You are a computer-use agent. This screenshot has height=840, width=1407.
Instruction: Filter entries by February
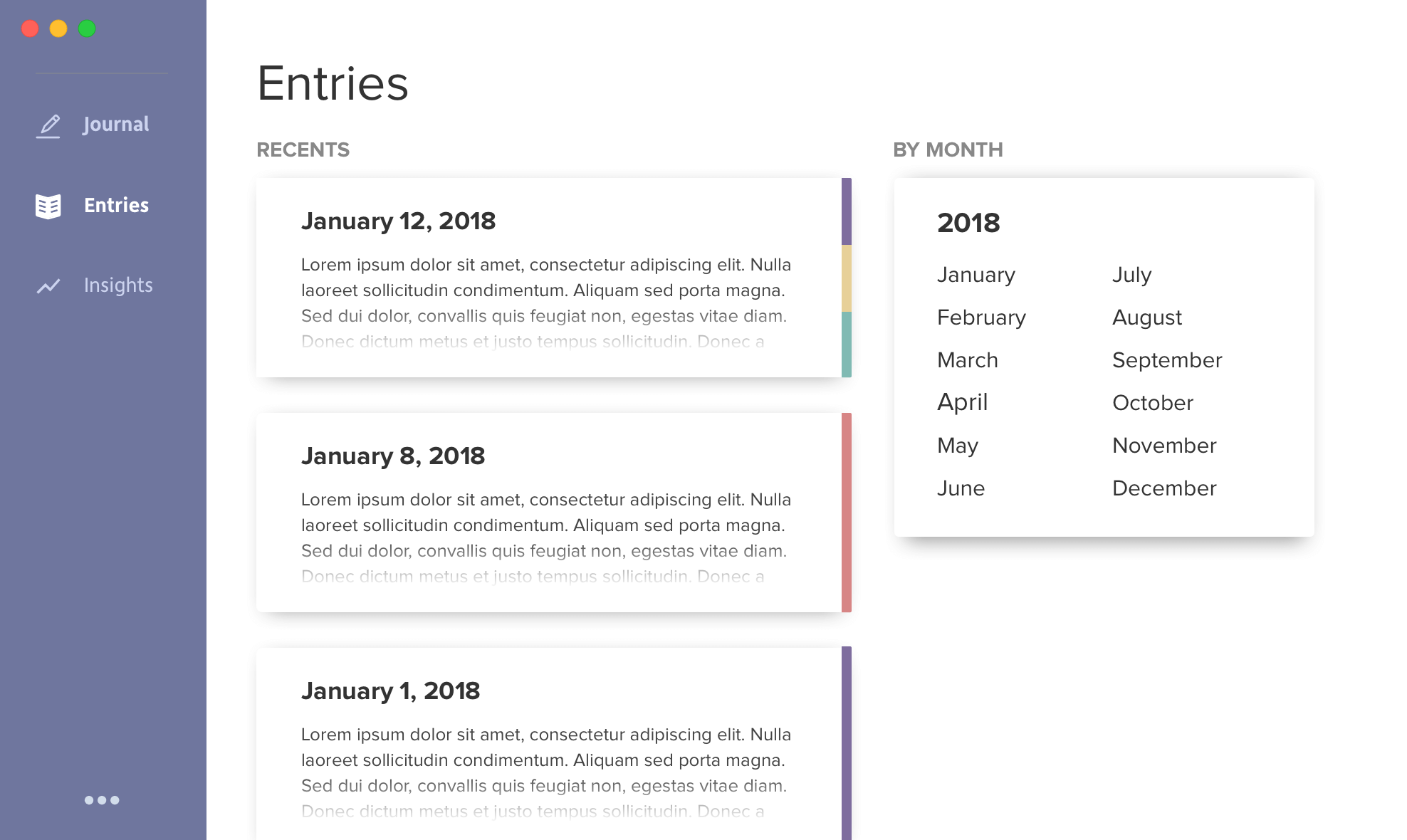click(x=981, y=317)
